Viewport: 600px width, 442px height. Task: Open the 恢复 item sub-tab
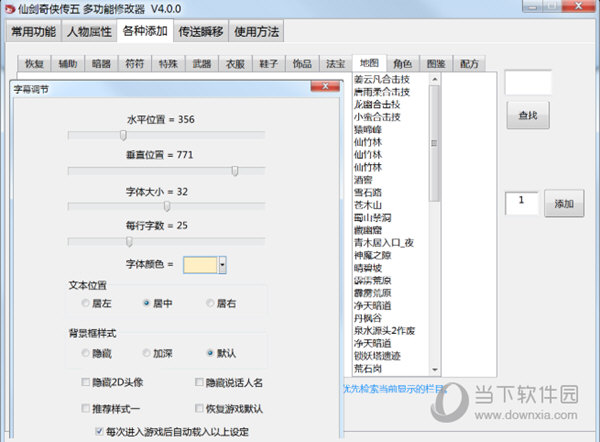tap(34, 64)
